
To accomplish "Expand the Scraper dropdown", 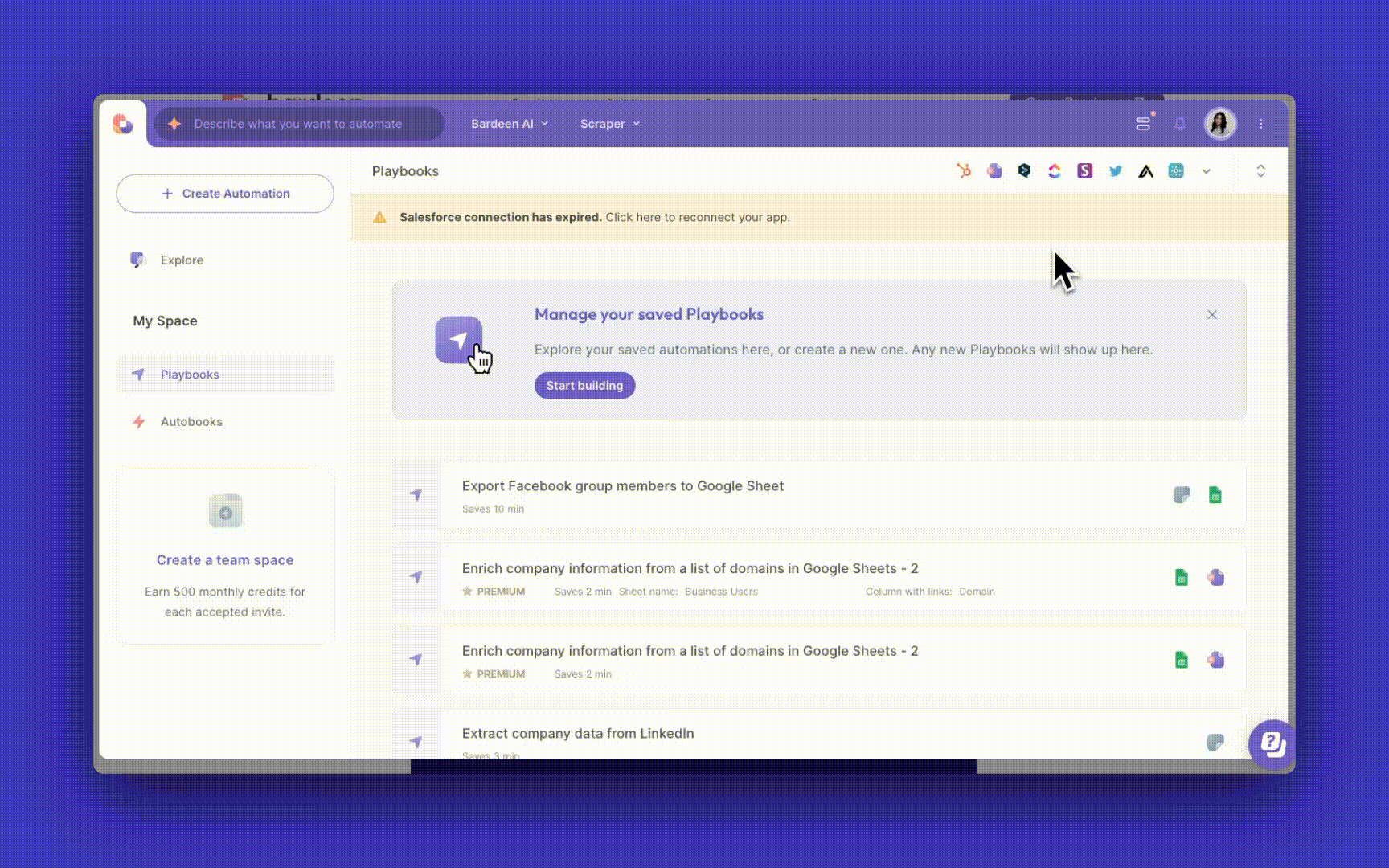I will [610, 124].
